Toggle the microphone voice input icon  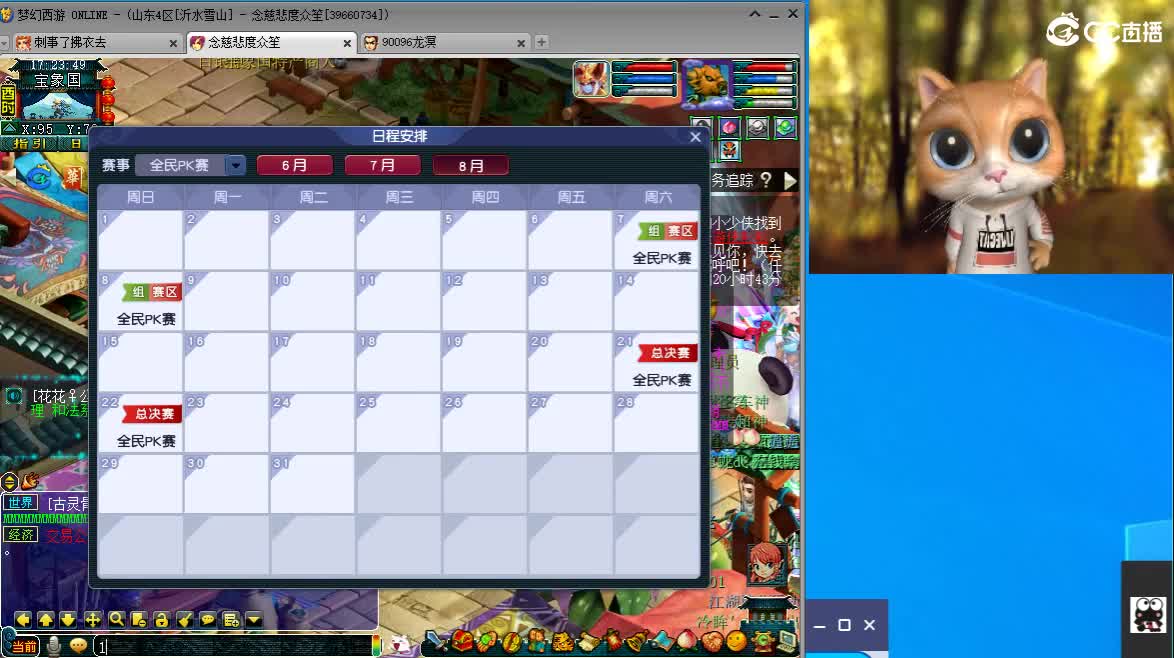pyautogui.click(x=54, y=645)
